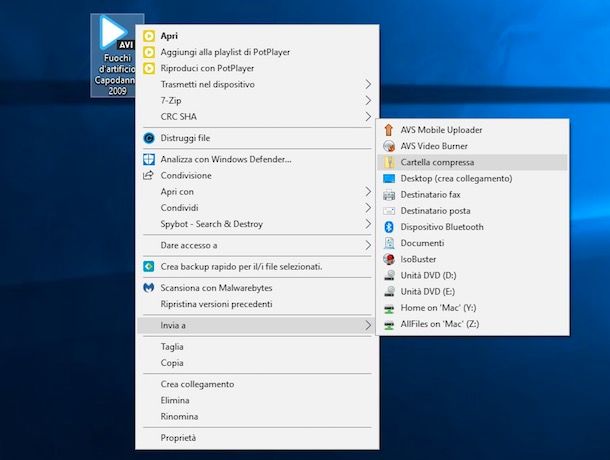Select Riproduci con PotPlayer

[x=257, y=68]
